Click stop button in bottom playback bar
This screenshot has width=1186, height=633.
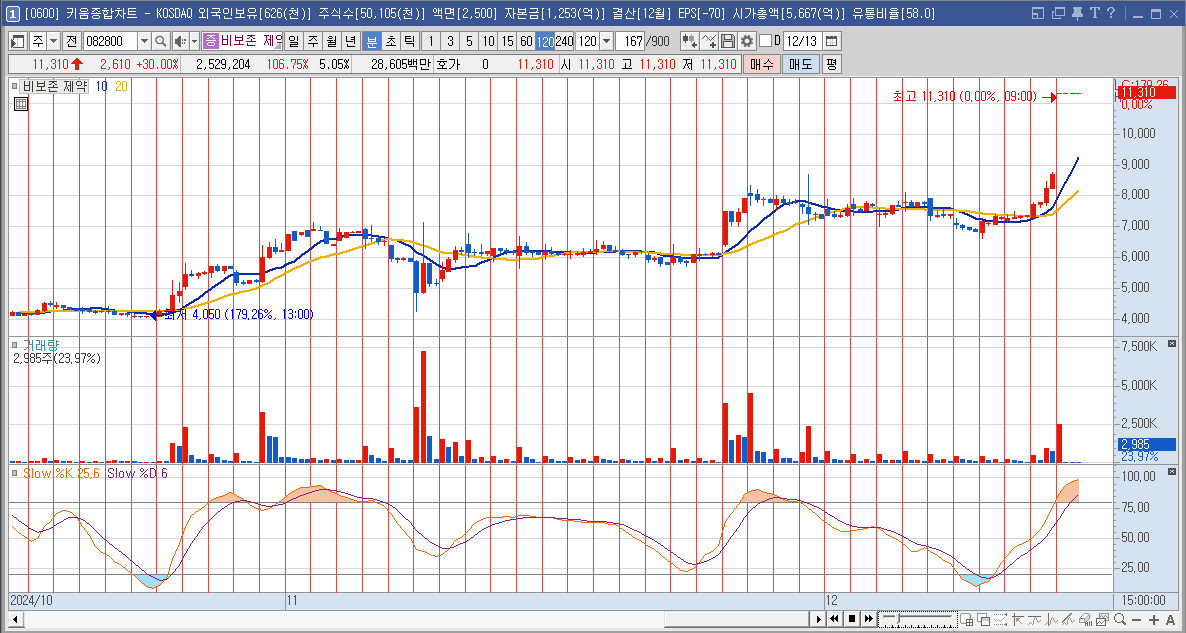tap(852, 619)
